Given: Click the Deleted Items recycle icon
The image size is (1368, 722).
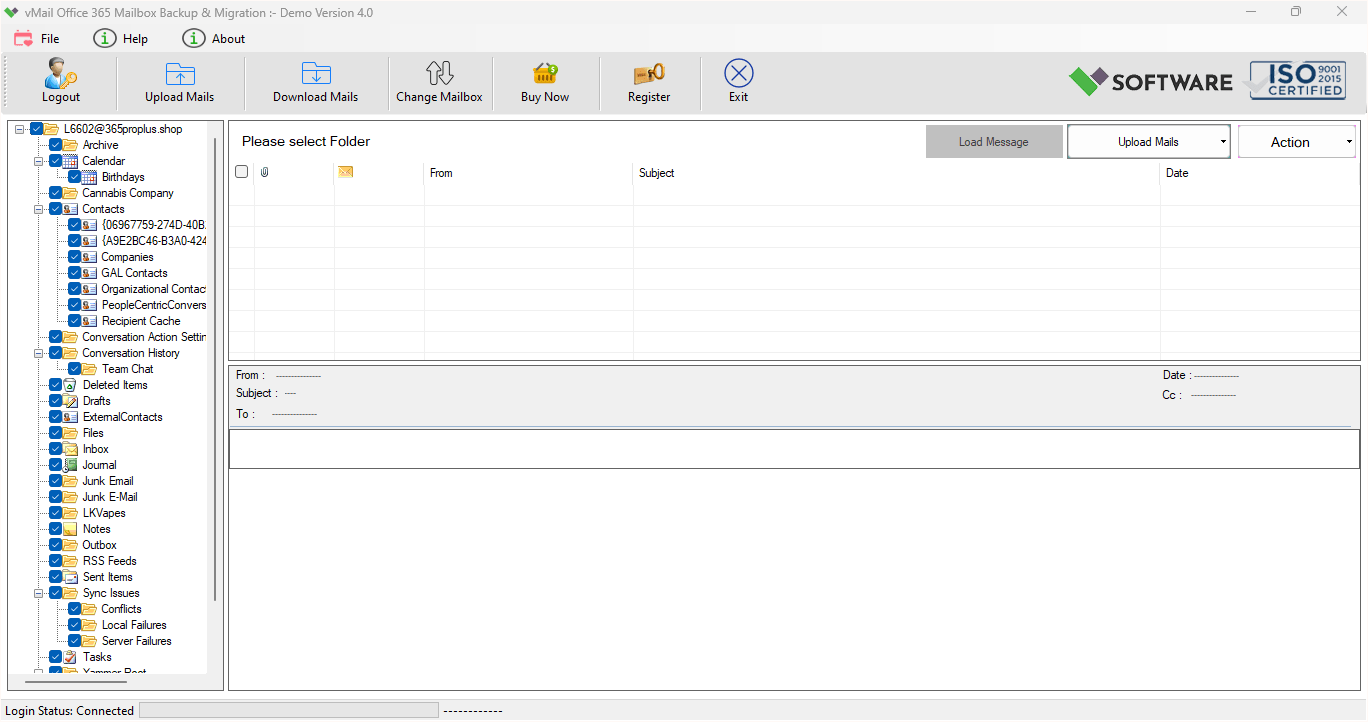Looking at the screenshot, I should (70, 385).
